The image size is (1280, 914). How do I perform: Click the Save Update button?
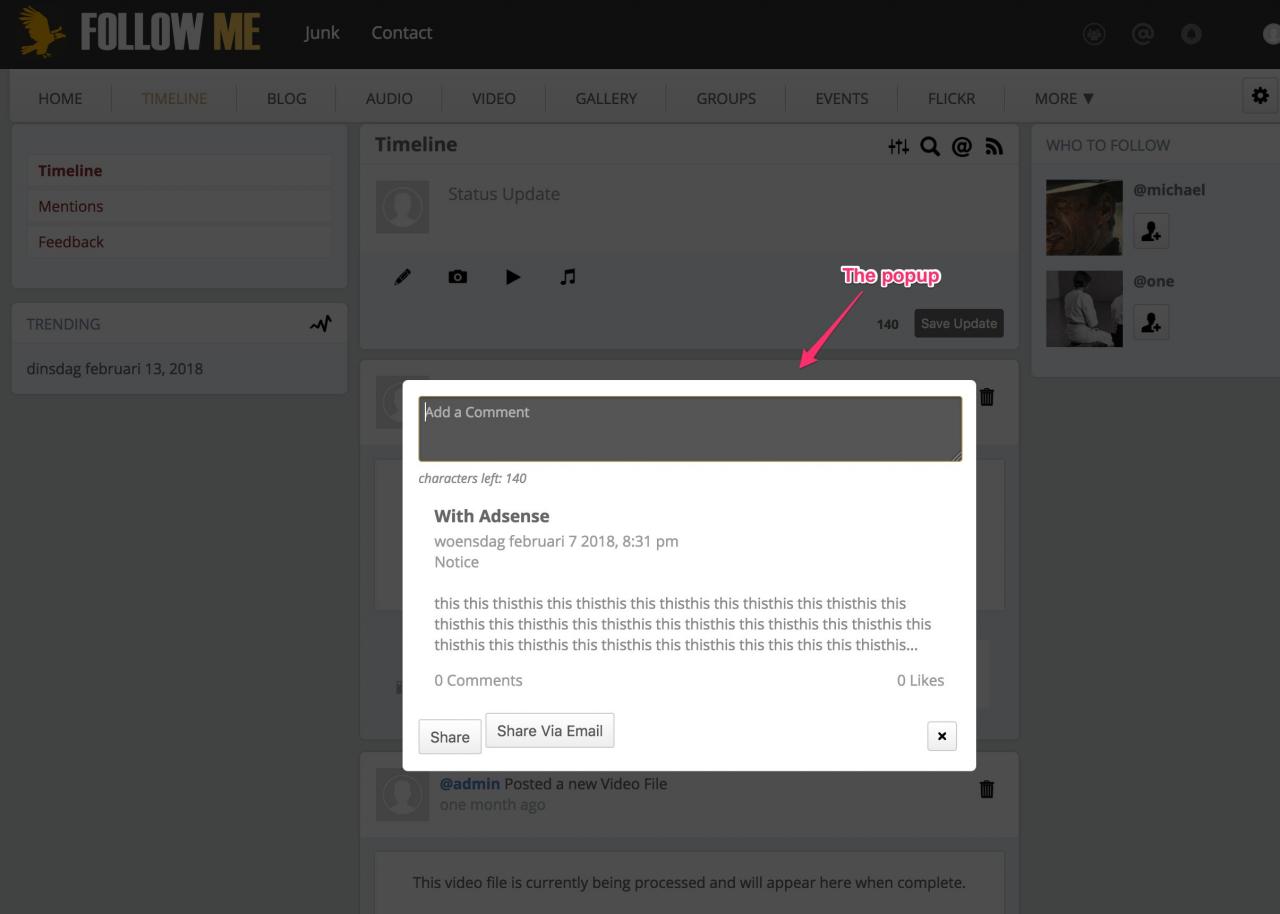tap(959, 323)
